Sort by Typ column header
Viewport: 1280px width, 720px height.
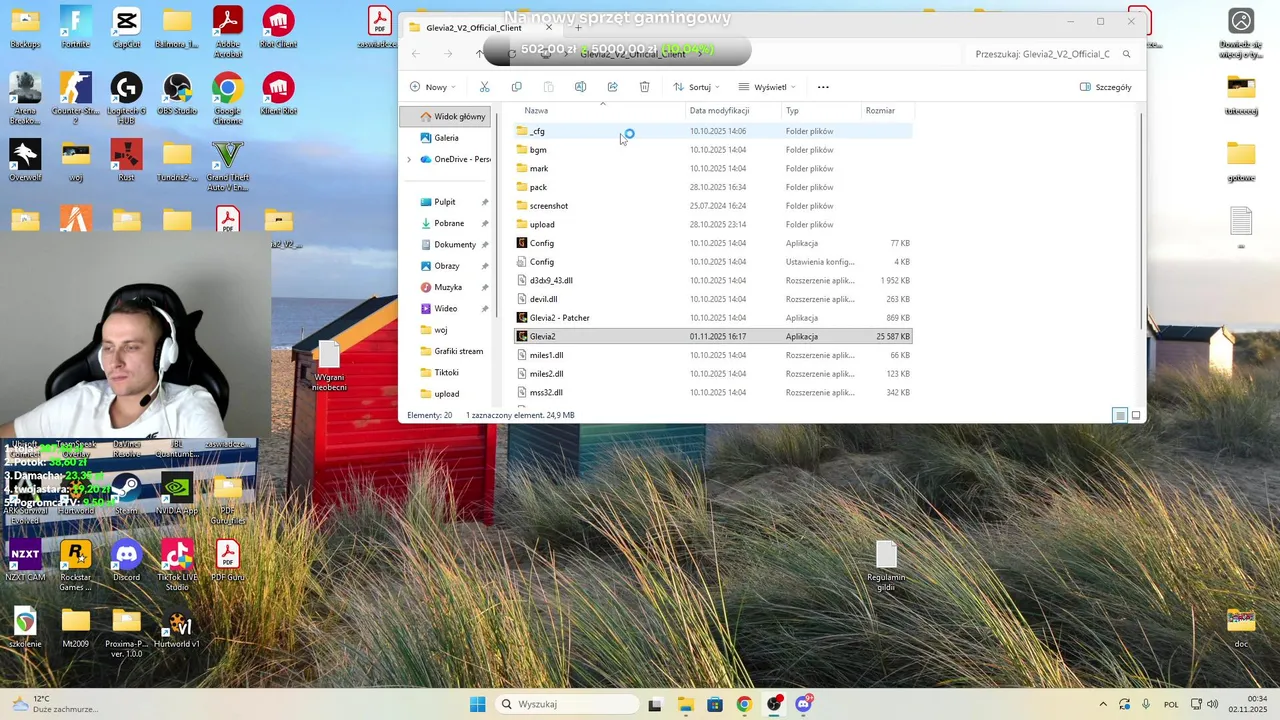792,111
